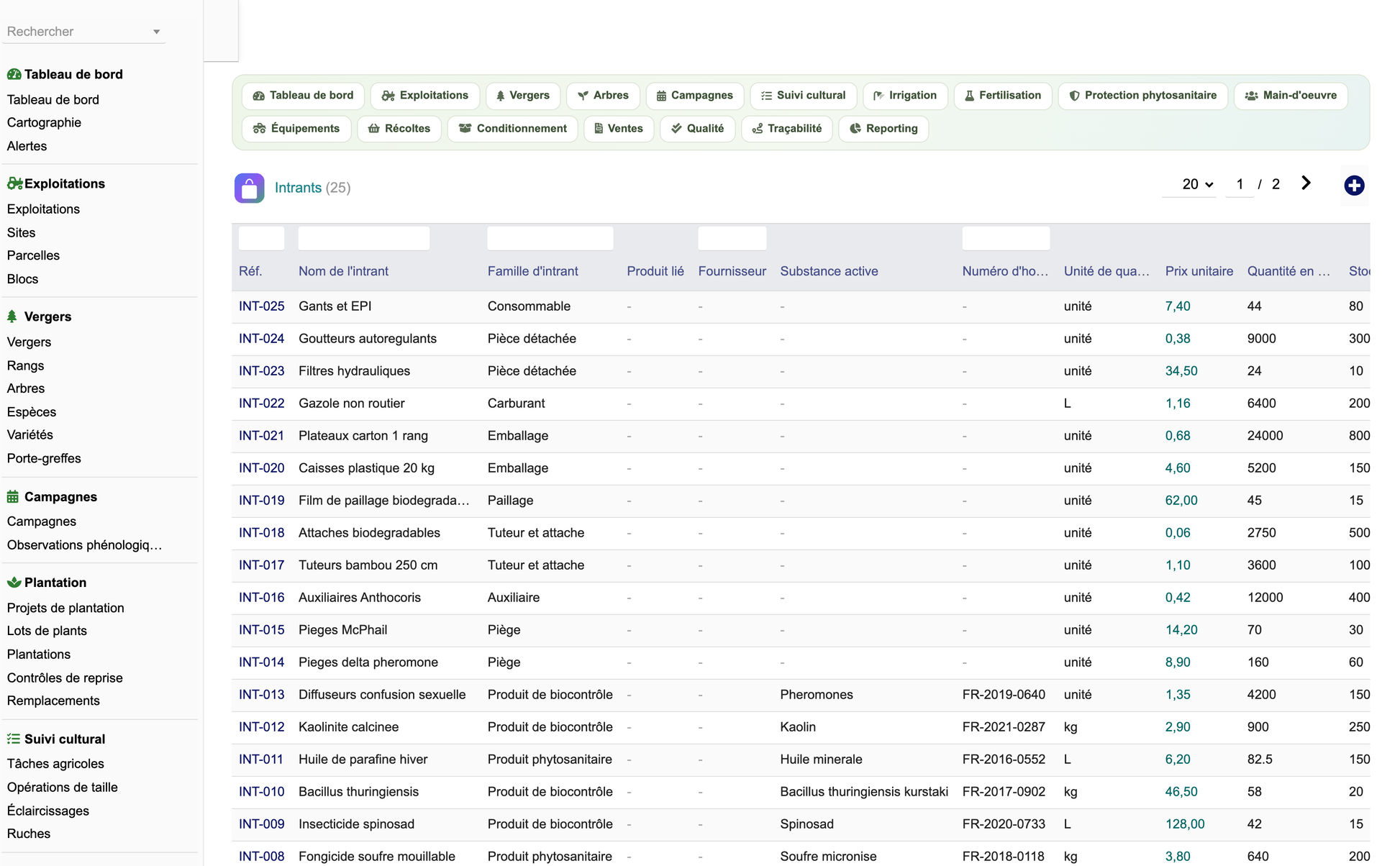
Task: Filter by Réf. input field
Action: pos(261,238)
